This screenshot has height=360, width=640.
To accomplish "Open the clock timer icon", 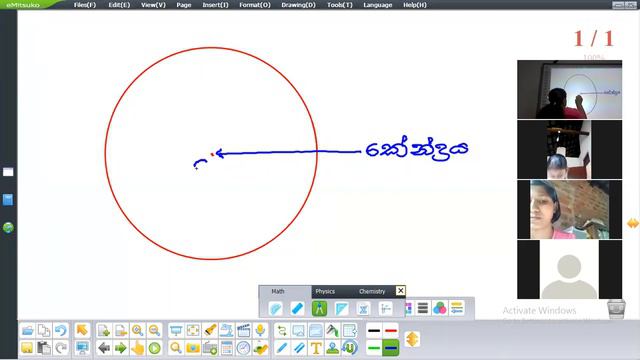I will (243, 348).
